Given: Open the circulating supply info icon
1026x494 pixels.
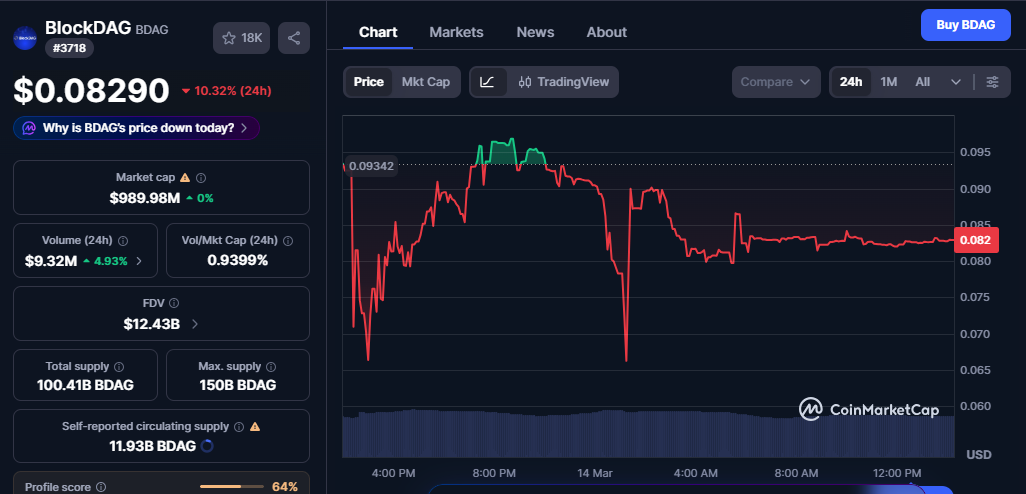Looking at the screenshot, I should point(239,427).
